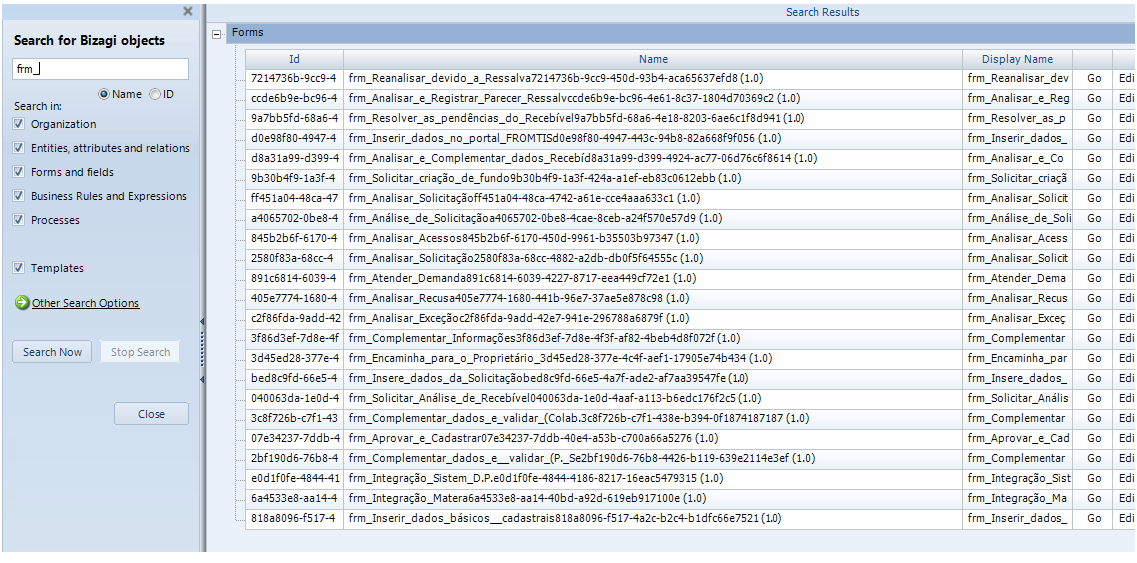Image resolution: width=1137 pixels, height=563 pixels.
Task: Click the green arrow icon beside Other Search Options
Action: click(22, 303)
